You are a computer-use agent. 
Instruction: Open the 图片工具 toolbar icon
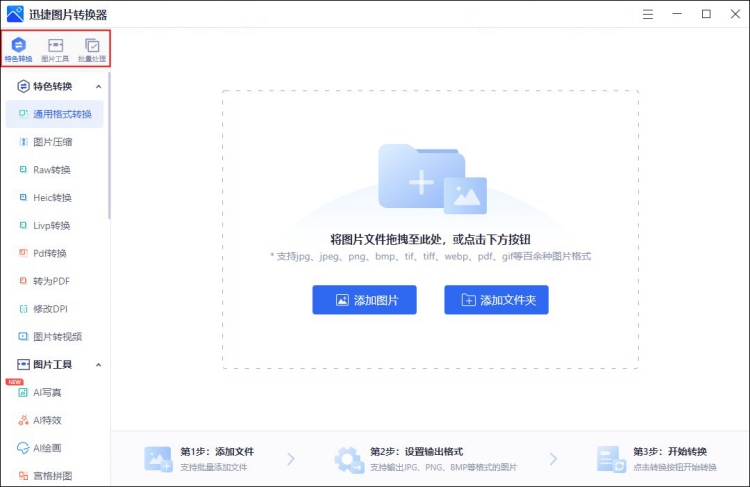click(x=55, y=46)
